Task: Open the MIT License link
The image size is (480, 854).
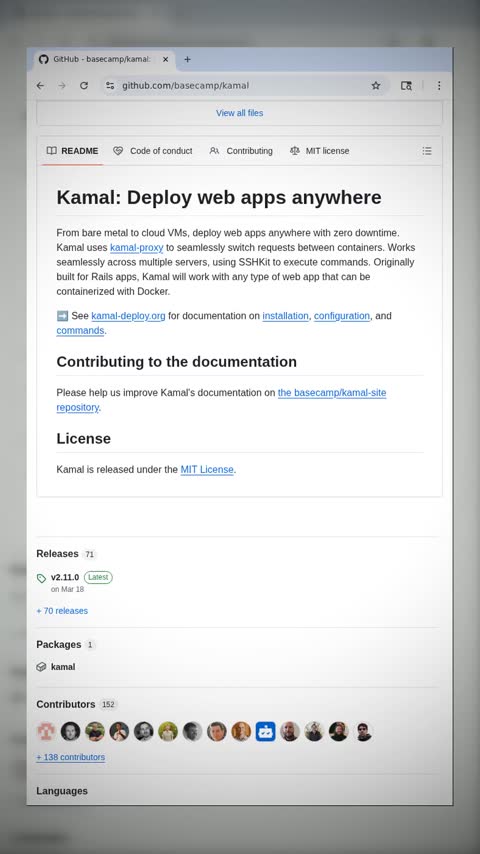Action: click(x=207, y=469)
